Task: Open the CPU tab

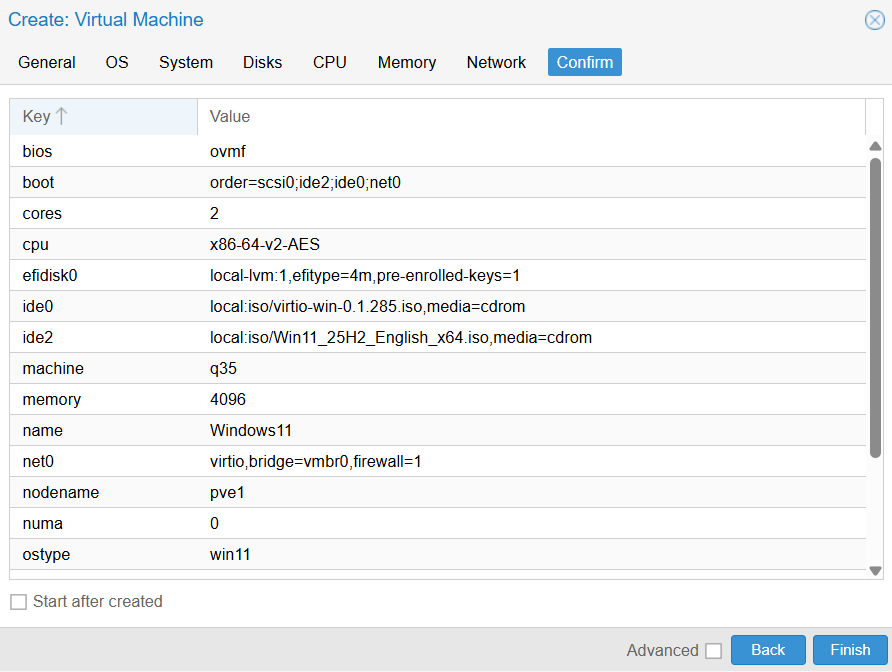Action: pos(330,62)
